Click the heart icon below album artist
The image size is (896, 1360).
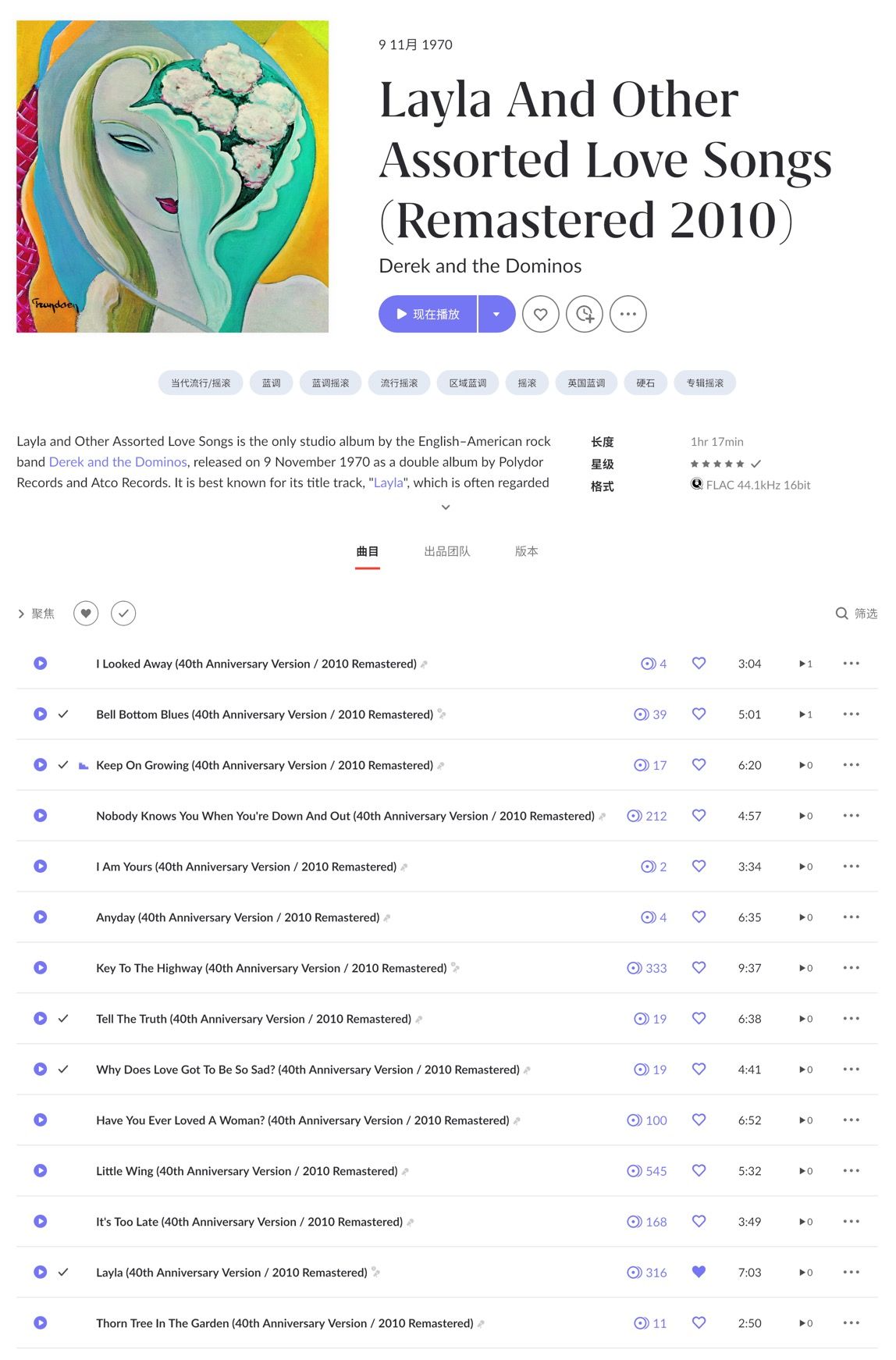[x=540, y=315]
